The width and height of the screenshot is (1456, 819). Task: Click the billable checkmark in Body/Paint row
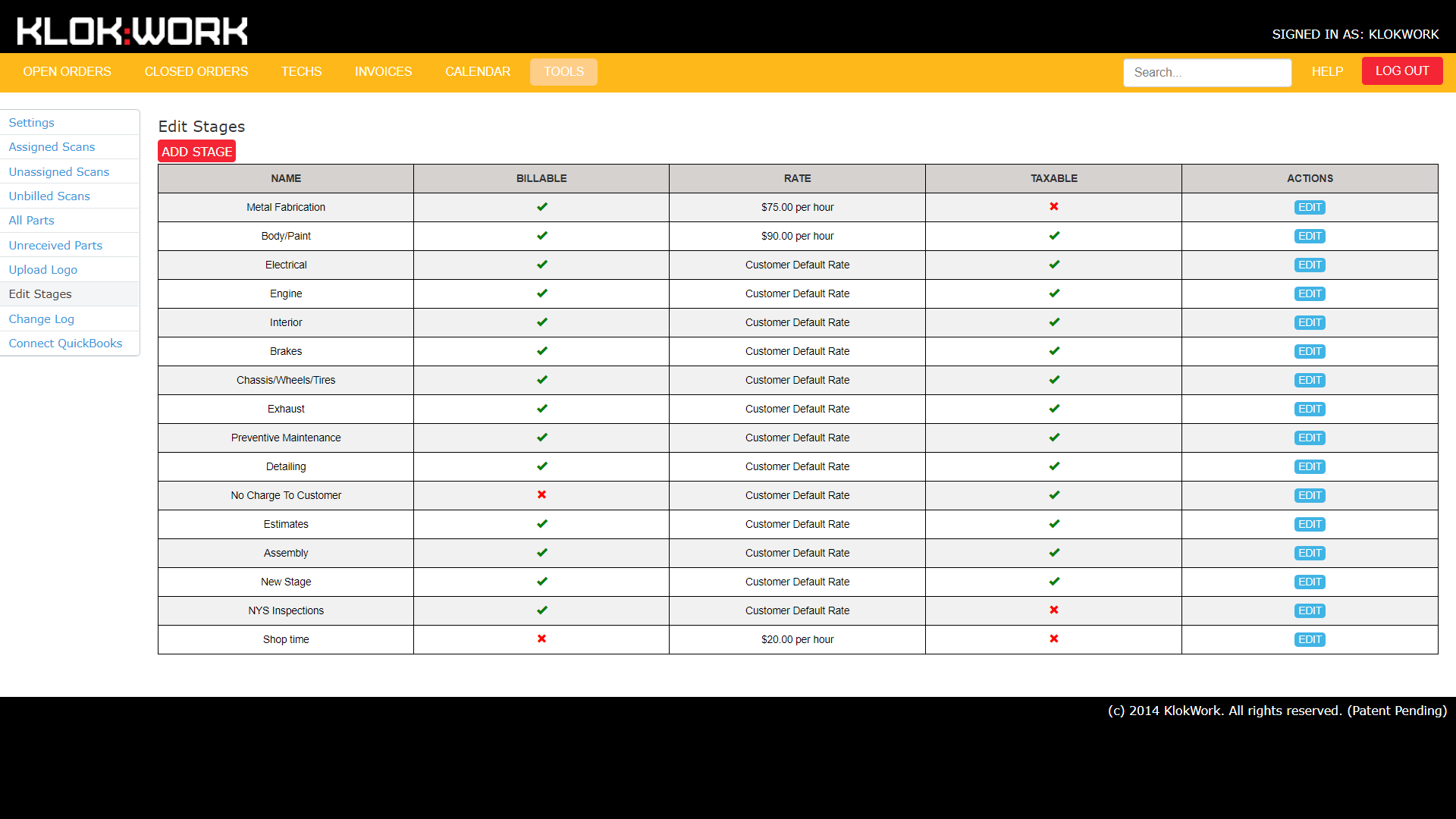[x=541, y=235]
